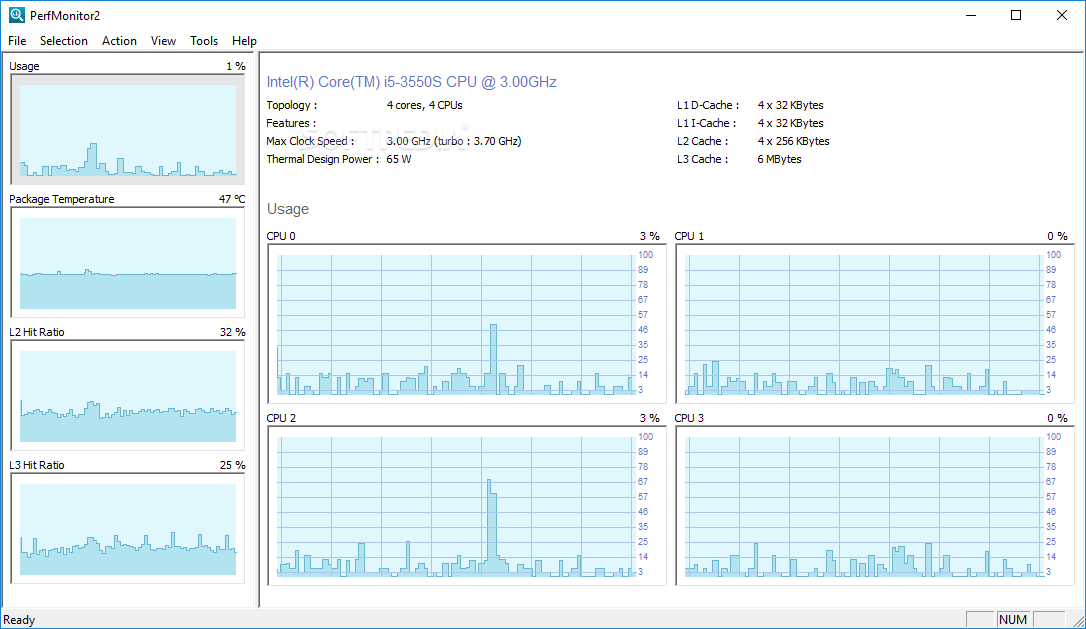Viewport: 1086px width, 629px height.
Task: Click the 'CPU 3' graph label
Action: point(689,418)
